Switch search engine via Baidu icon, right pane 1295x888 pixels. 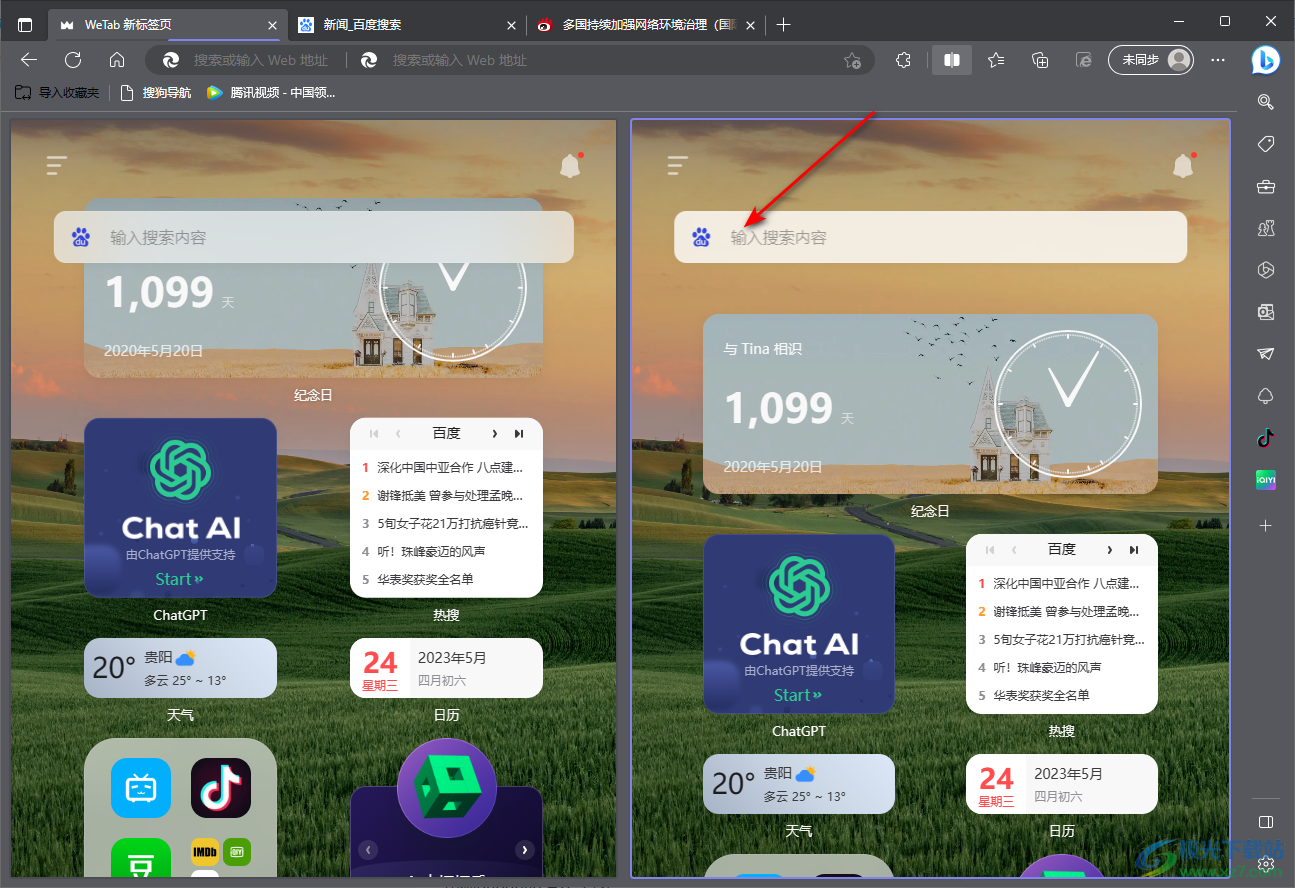point(701,237)
